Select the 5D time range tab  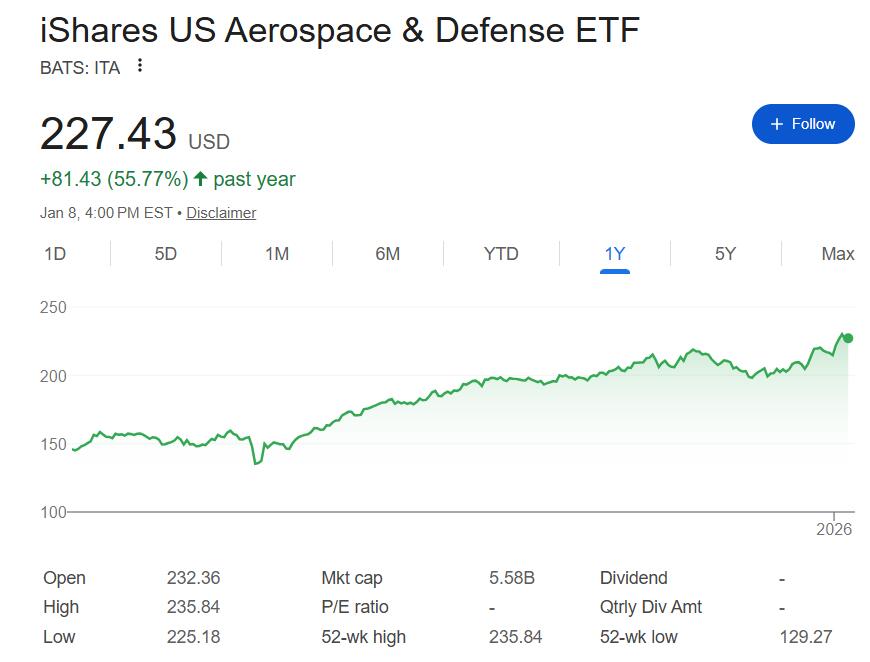tap(166, 254)
